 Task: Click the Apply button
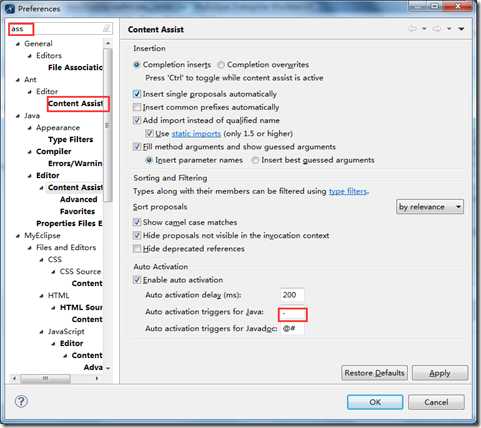pyautogui.click(x=440, y=373)
